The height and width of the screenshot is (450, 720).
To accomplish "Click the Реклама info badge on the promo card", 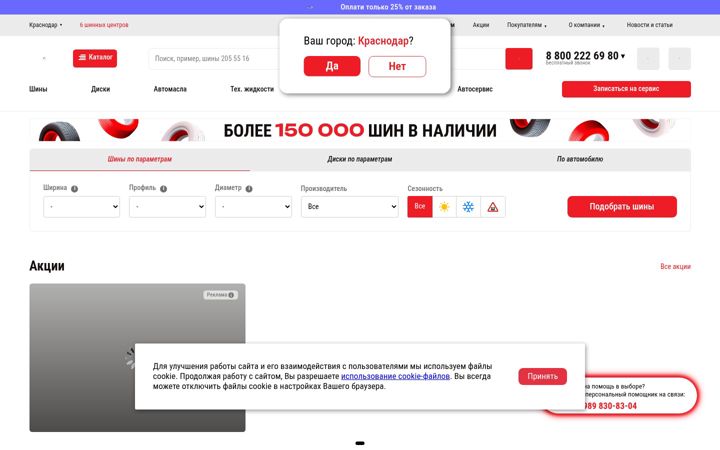I will point(220,295).
